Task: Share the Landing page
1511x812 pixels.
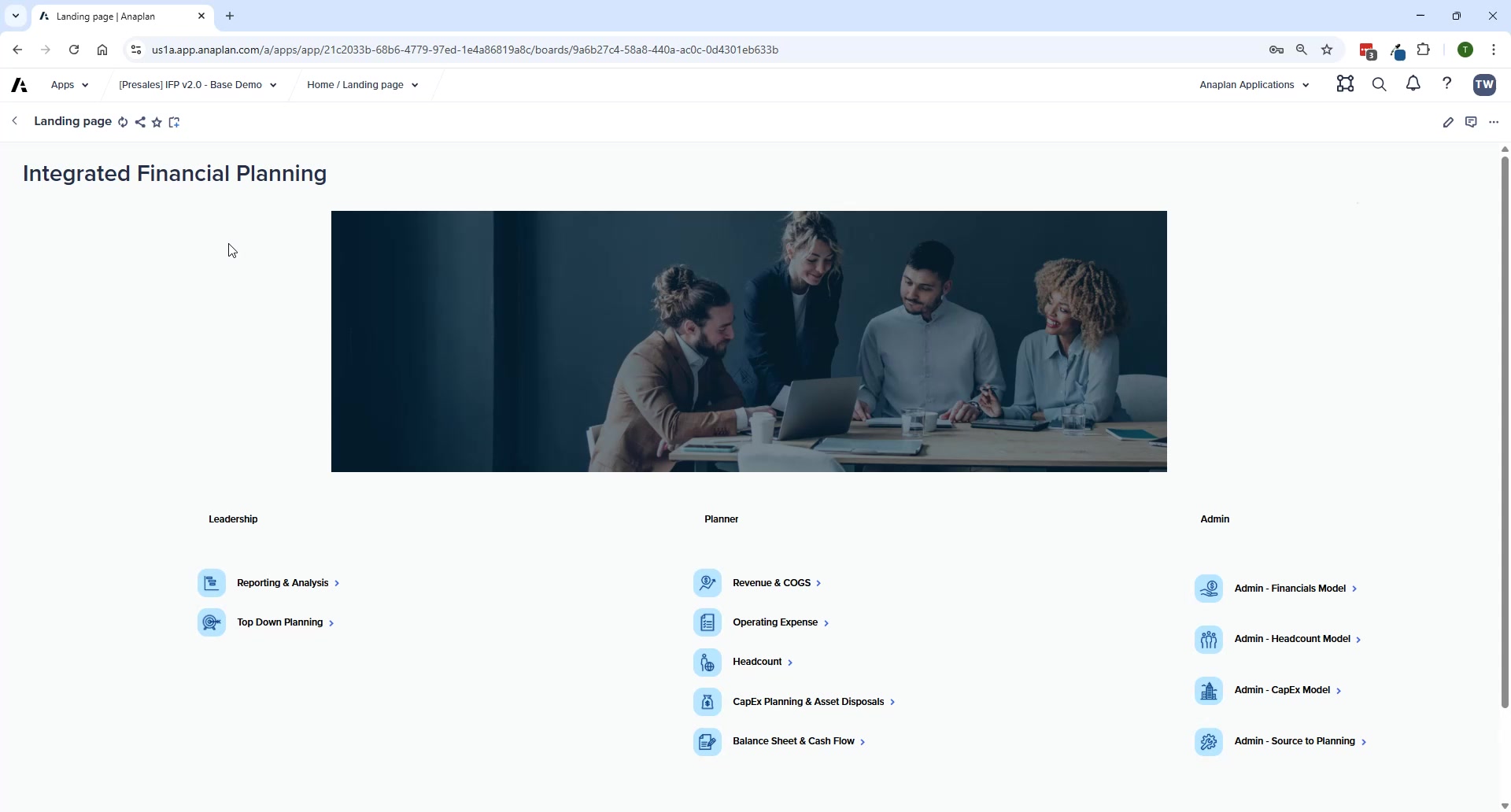Action: (140, 122)
